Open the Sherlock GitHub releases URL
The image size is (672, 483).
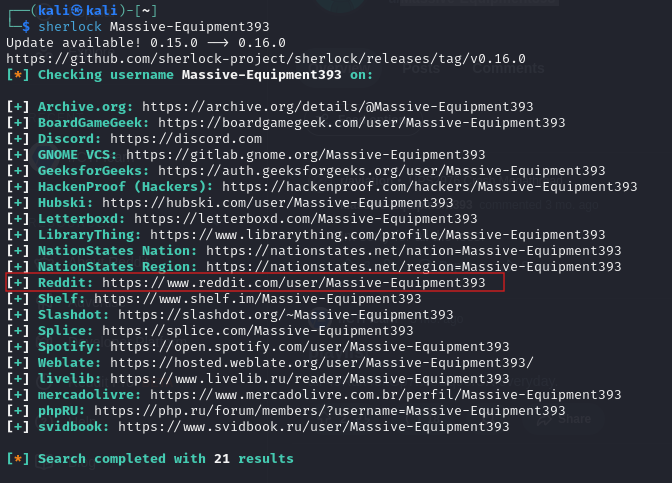(266, 58)
